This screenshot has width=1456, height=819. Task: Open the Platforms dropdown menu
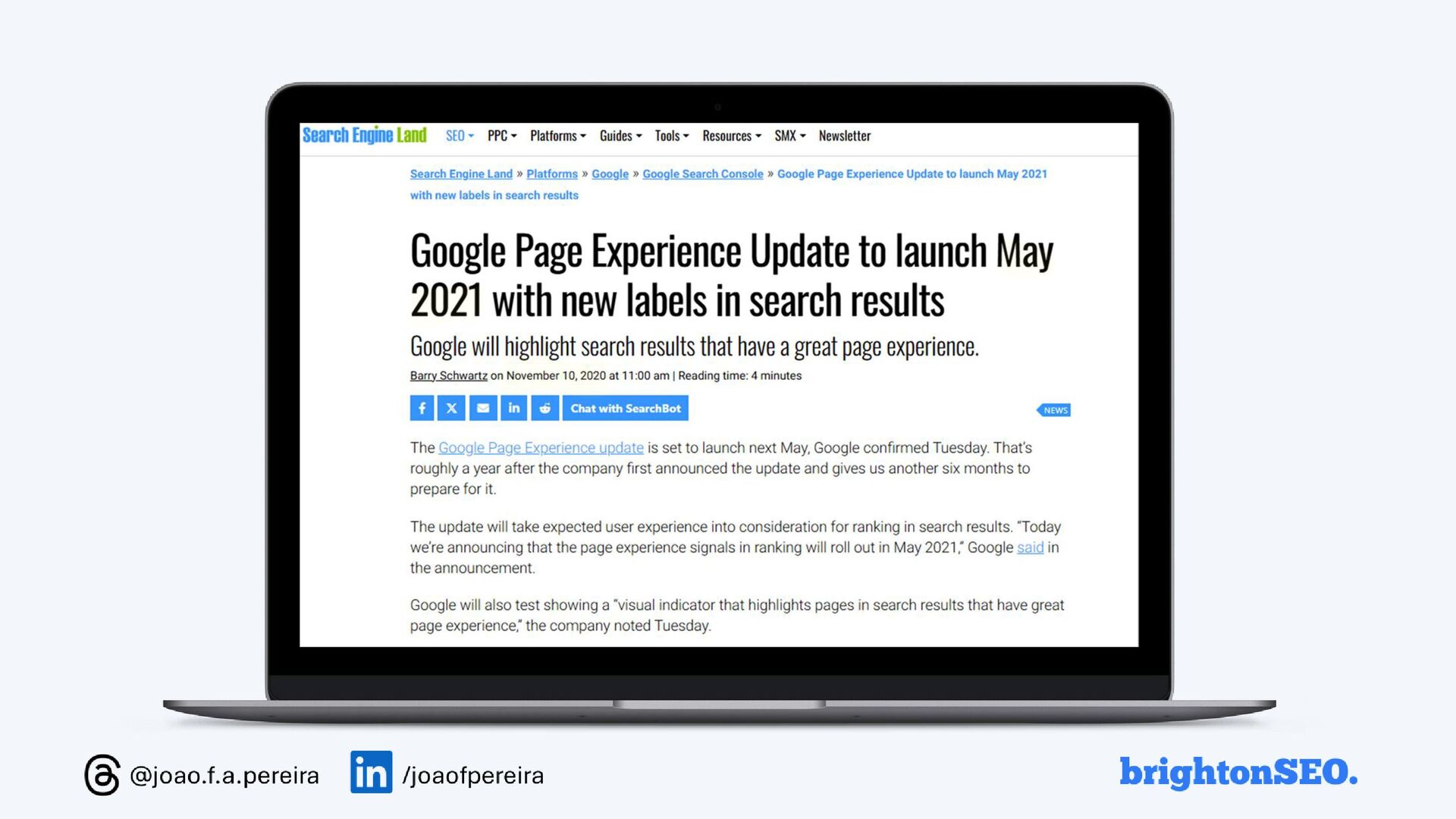click(558, 136)
